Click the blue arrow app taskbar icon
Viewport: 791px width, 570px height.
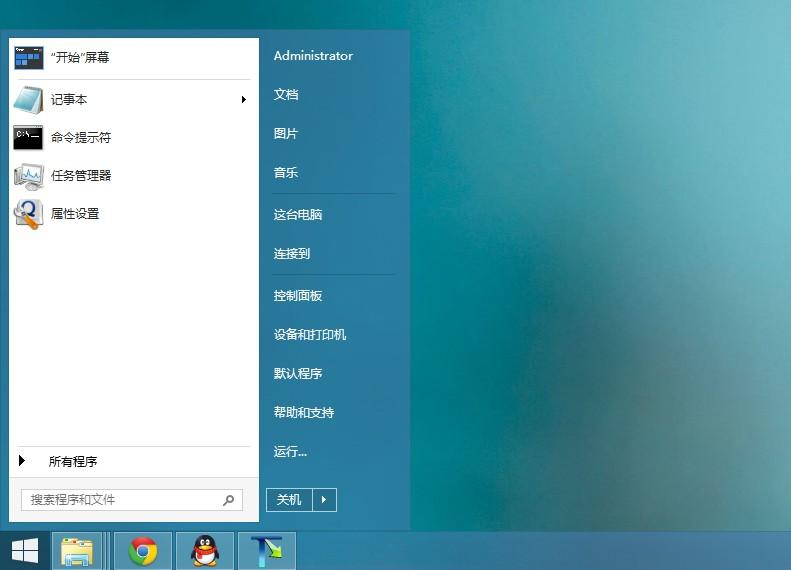click(x=267, y=551)
